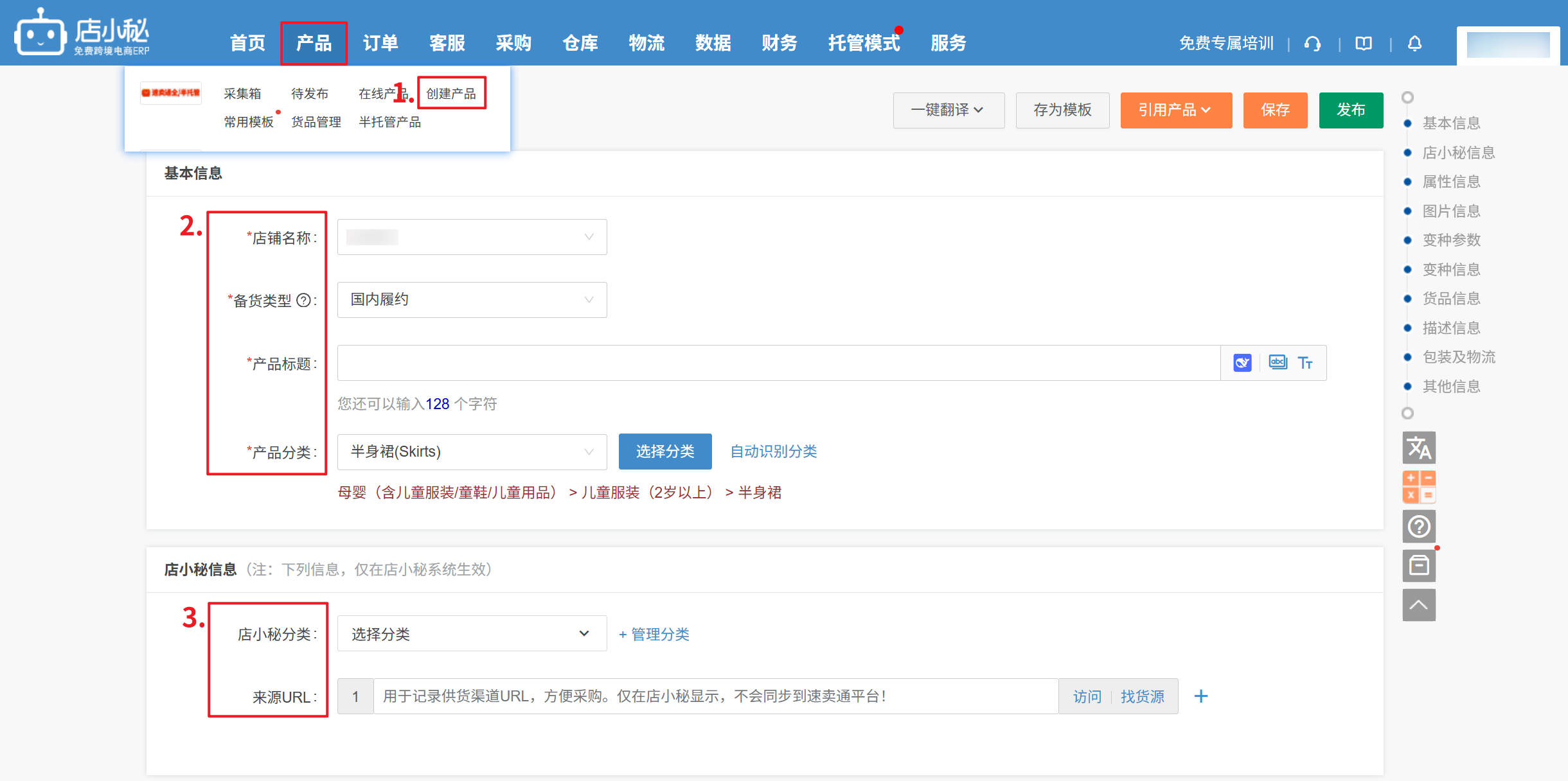This screenshot has width=1568, height=781.
Task: Click the AI title generator icon
Action: pyautogui.click(x=1242, y=363)
